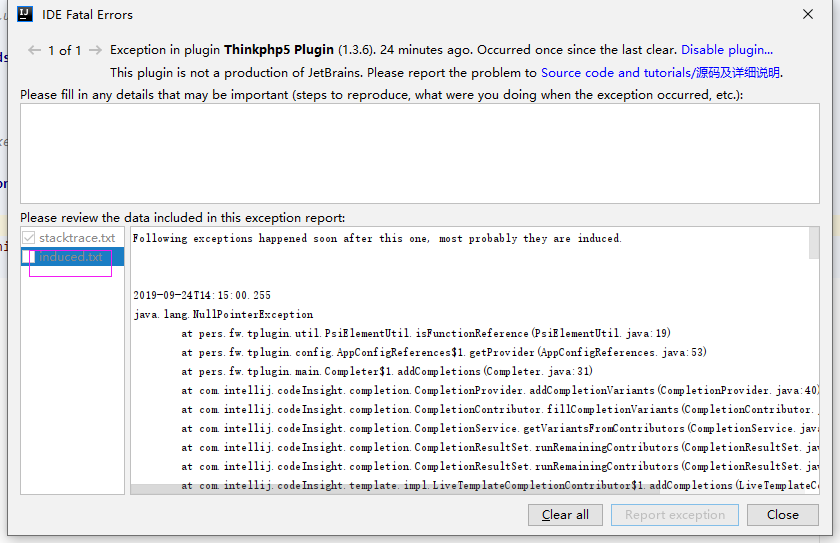Click the Clear all button
The width and height of the screenshot is (840, 543).
point(565,515)
